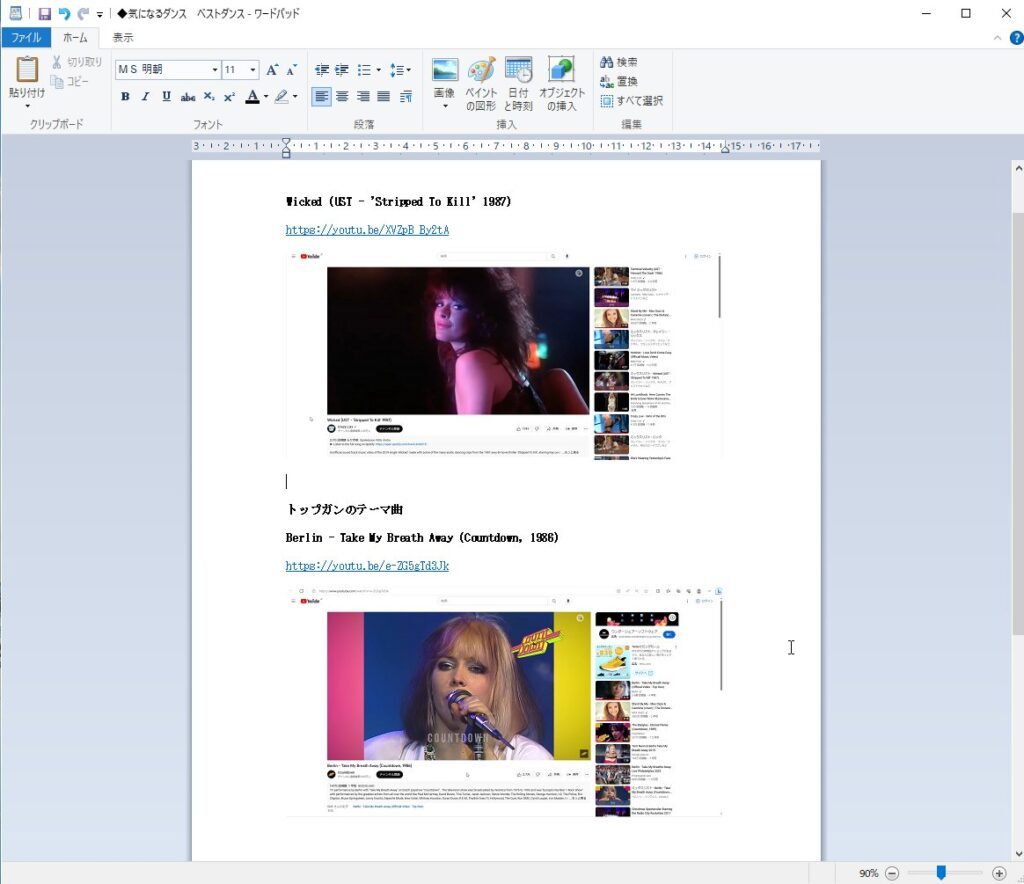Apply the font color A button
The image size is (1024, 884).
point(252,97)
